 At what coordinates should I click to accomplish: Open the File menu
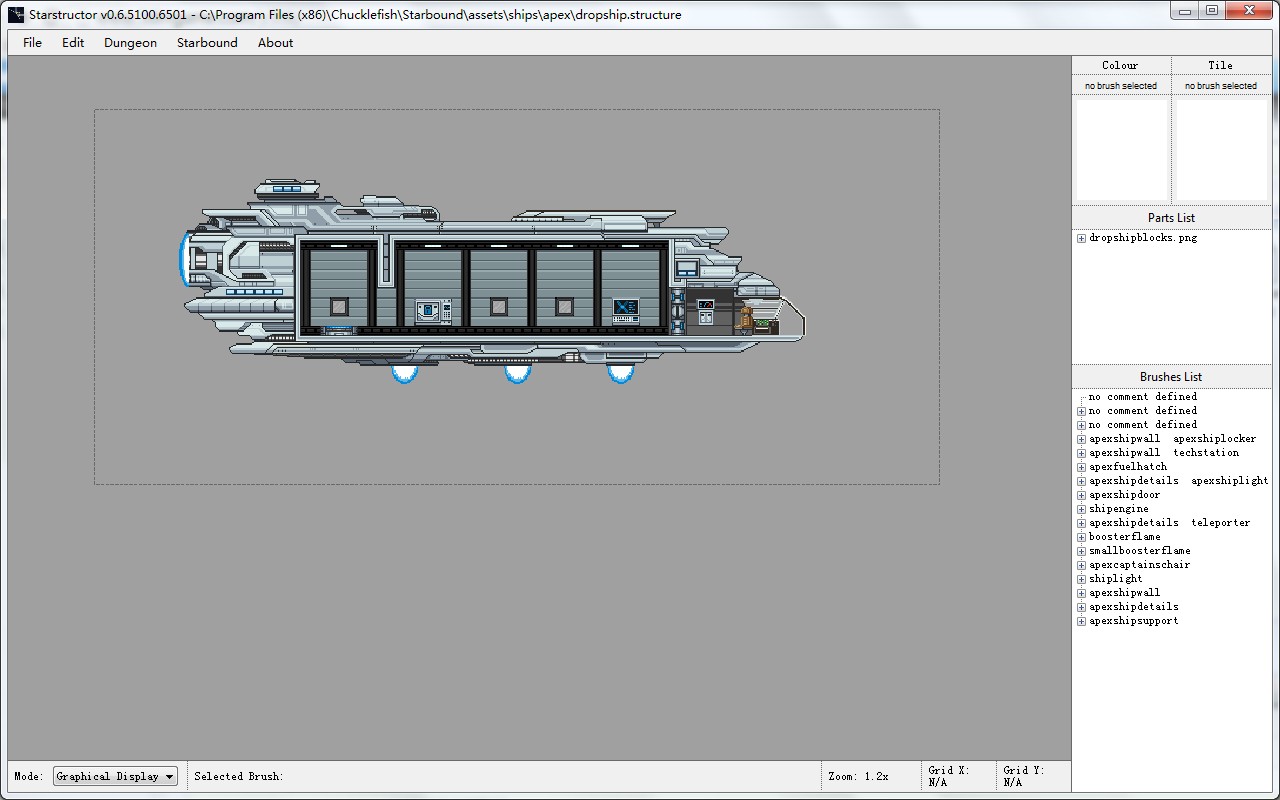pos(32,43)
